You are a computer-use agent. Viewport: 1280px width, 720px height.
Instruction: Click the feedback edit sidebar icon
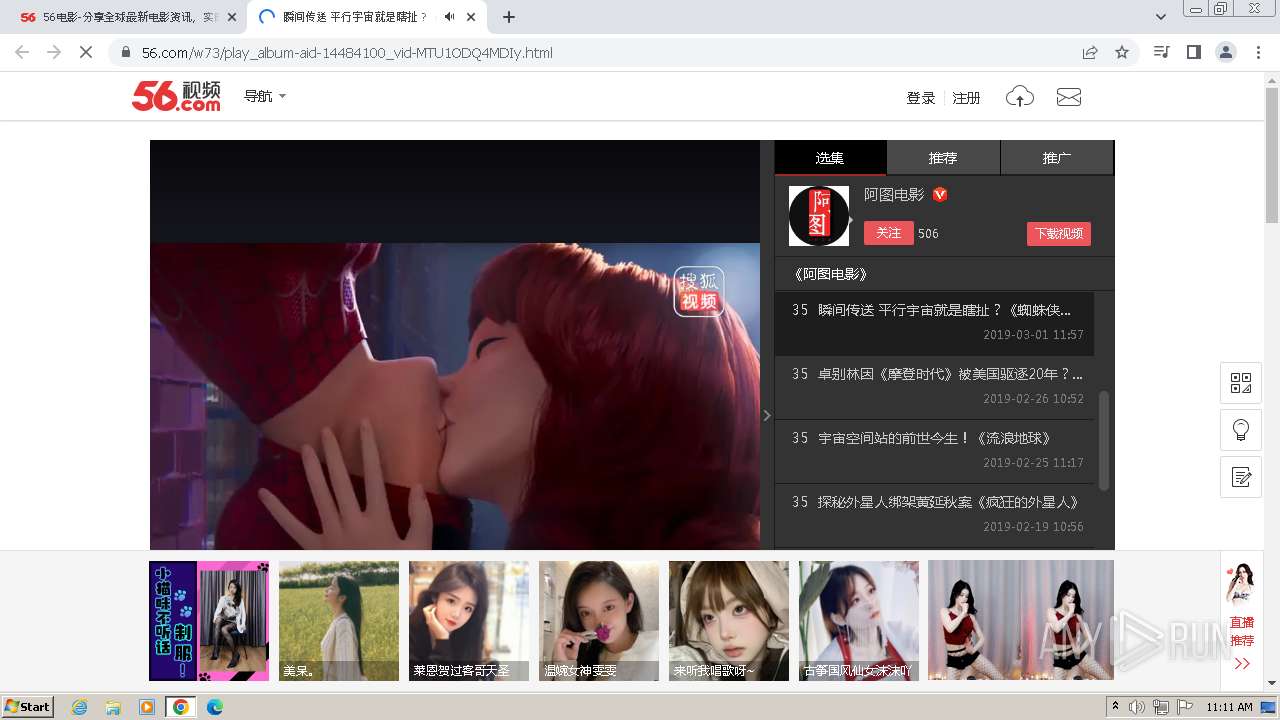(1241, 477)
